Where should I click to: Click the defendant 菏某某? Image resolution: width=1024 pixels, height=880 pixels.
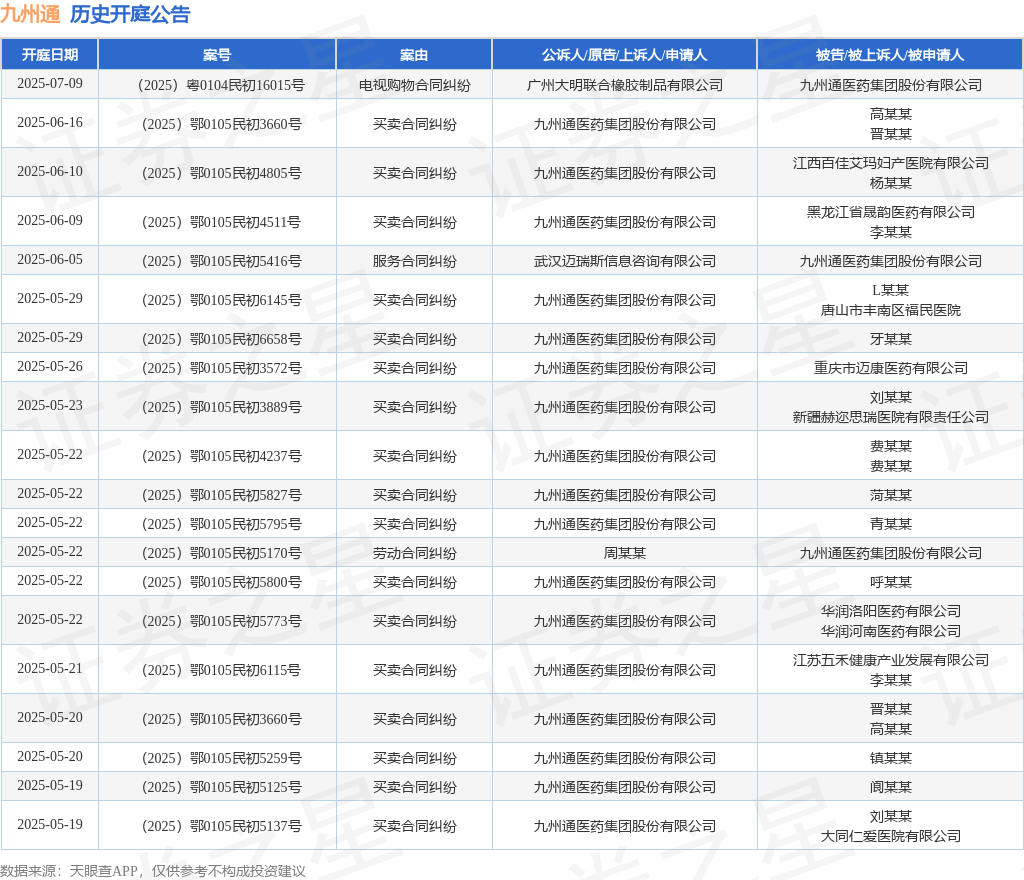point(891,495)
